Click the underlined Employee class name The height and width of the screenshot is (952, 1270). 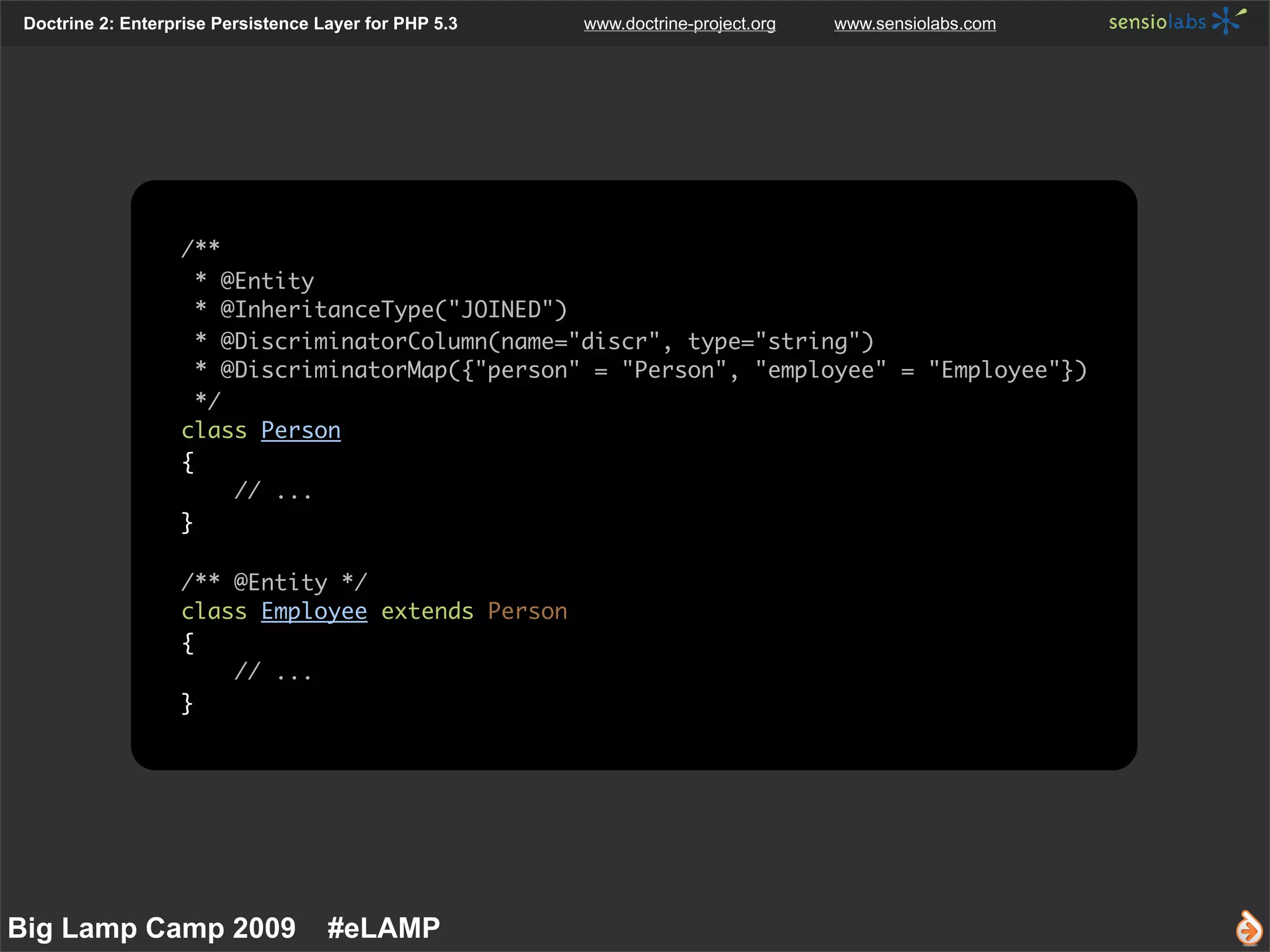(314, 611)
